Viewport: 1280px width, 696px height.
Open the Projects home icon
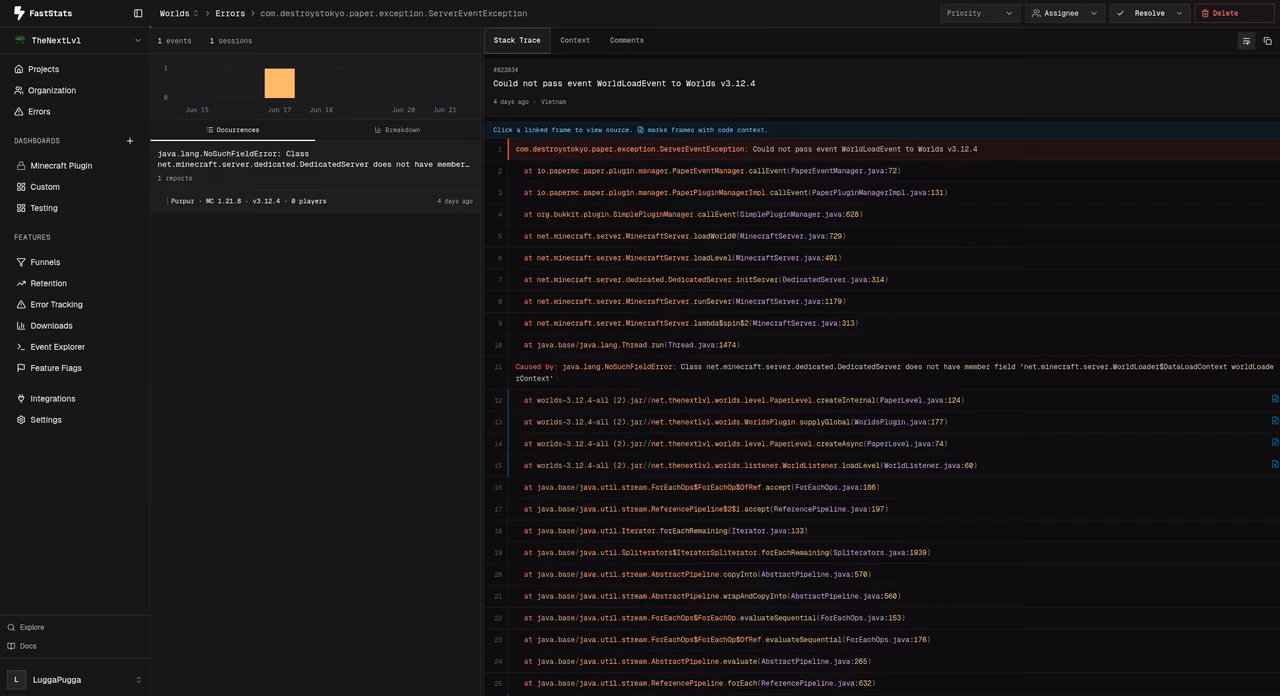point(19,69)
